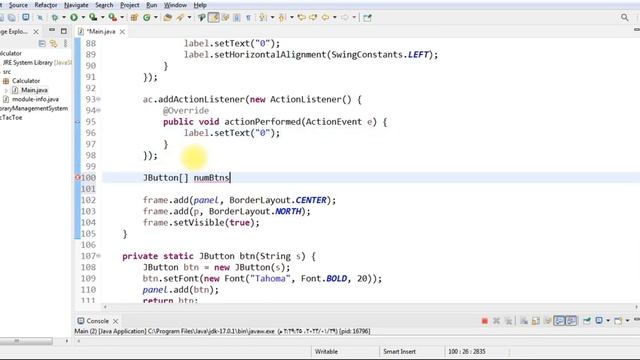
Task: Click the override marker on line 95
Action: click(x=78, y=122)
